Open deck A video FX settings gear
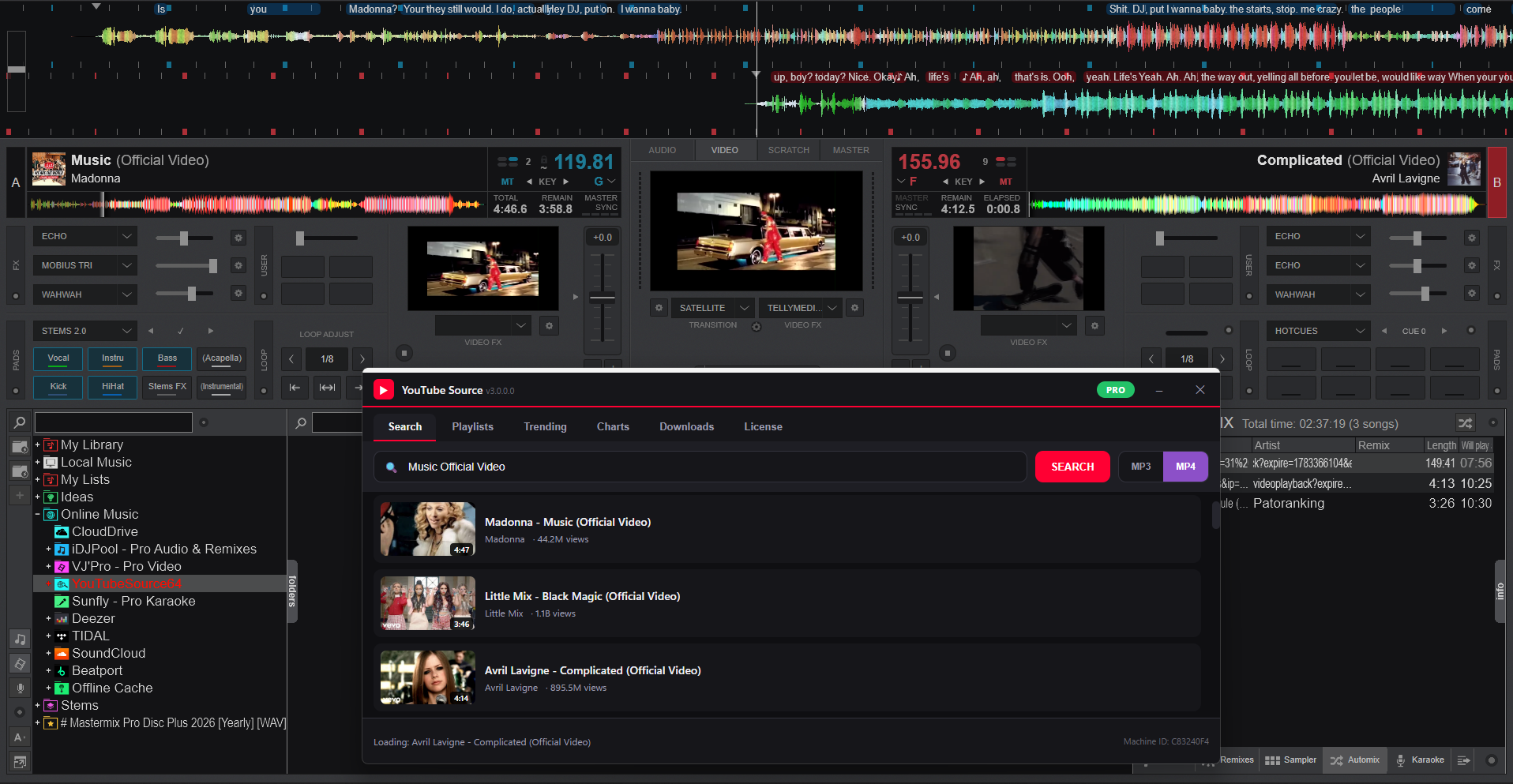 [x=550, y=325]
